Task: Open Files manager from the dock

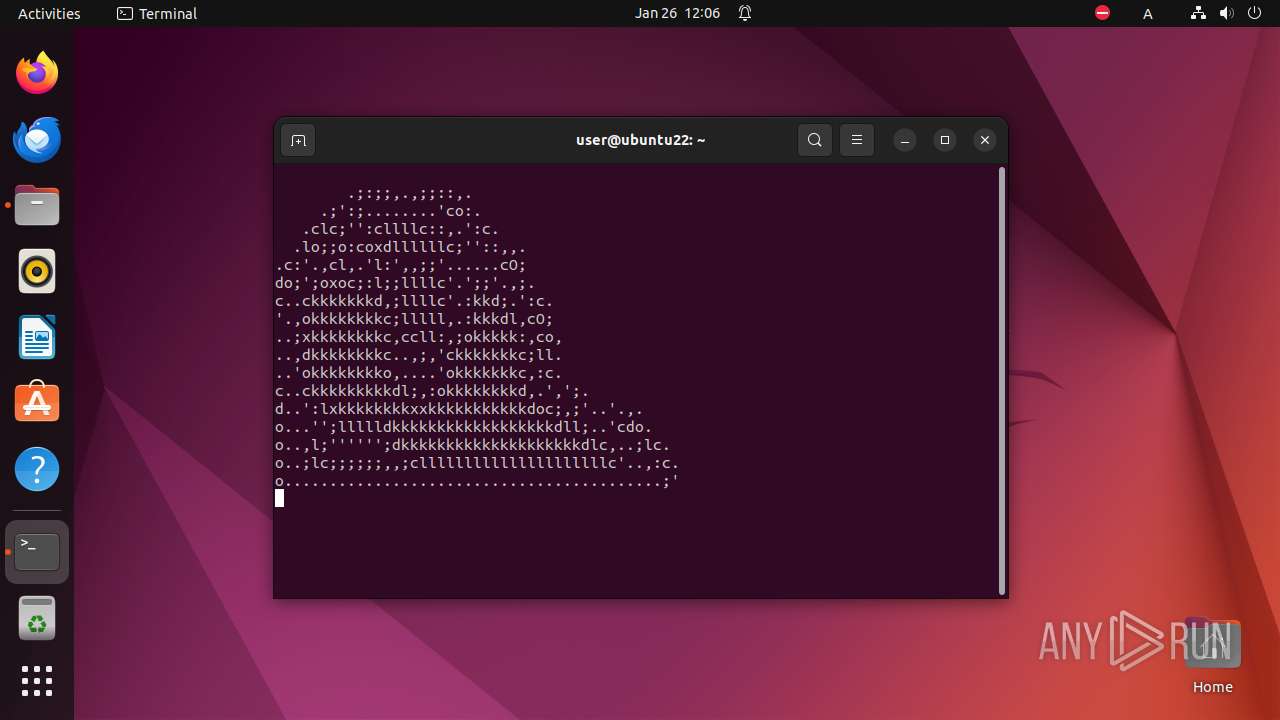Action: click(37, 205)
